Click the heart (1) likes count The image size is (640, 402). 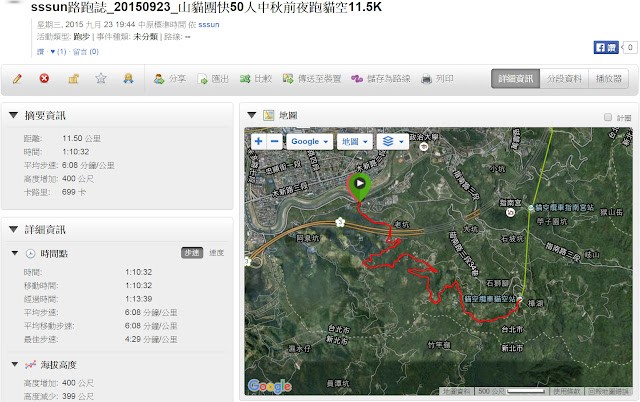(58, 51)
